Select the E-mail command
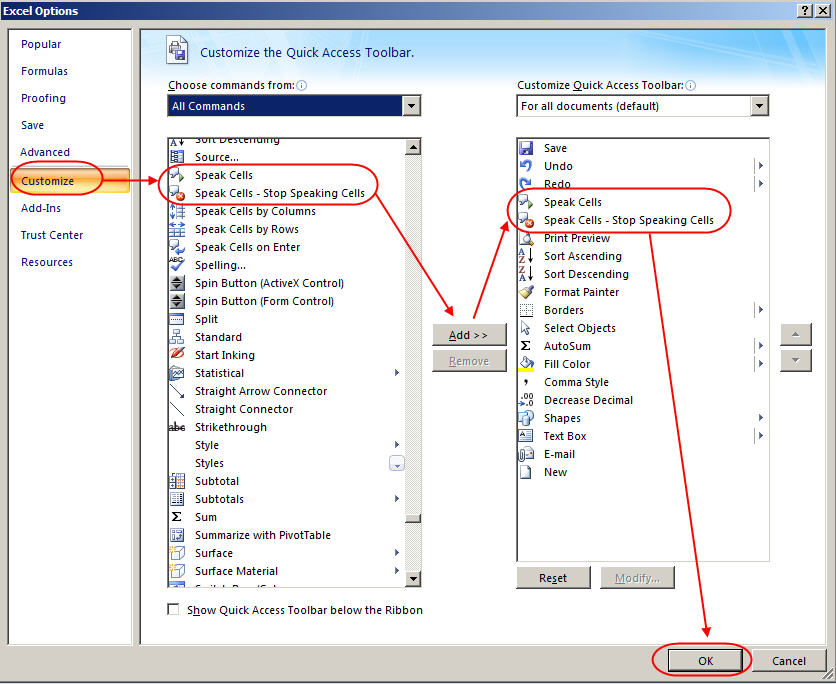 click(x=559, y=454)
